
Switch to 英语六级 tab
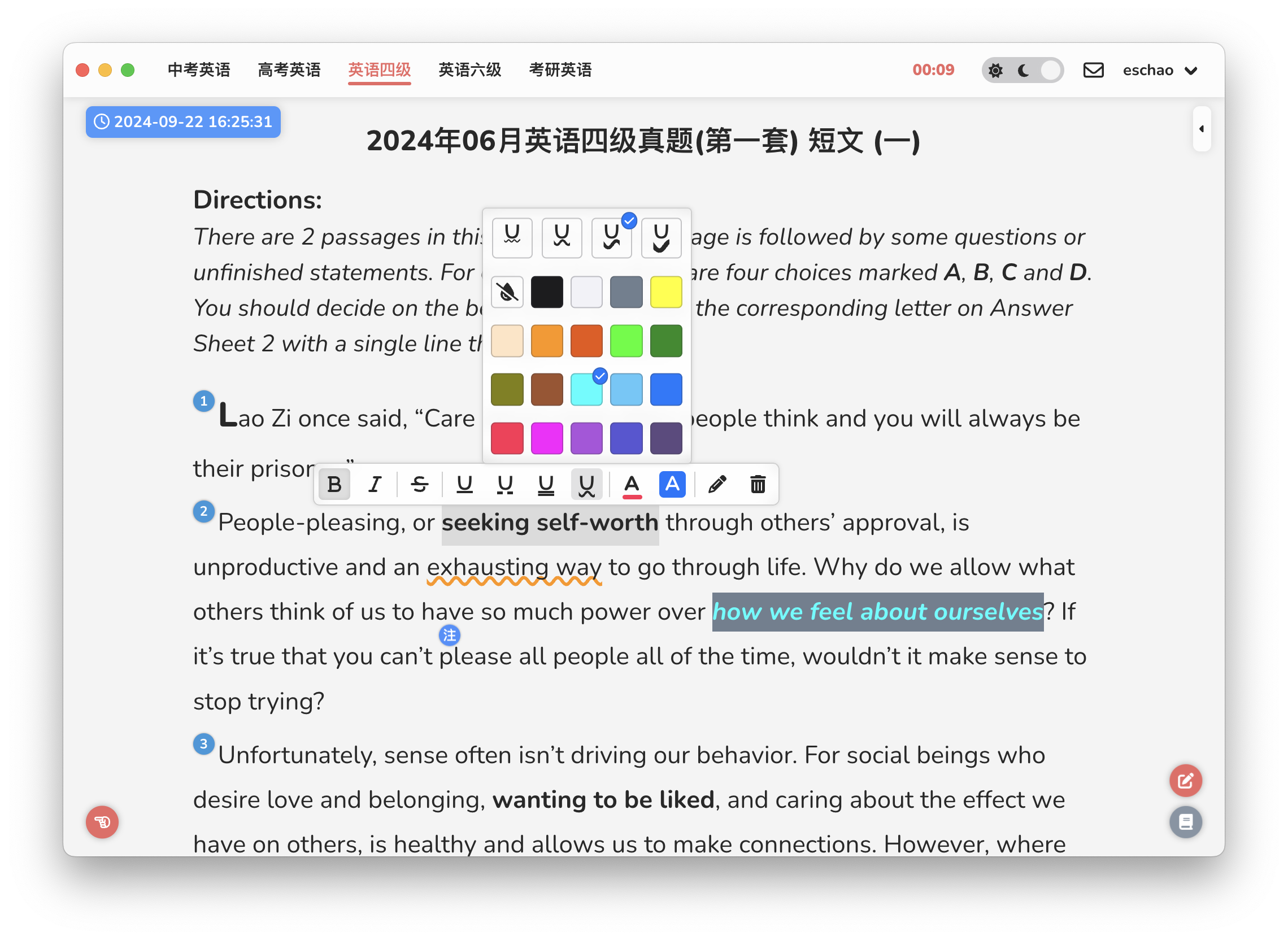pos(470,70)
